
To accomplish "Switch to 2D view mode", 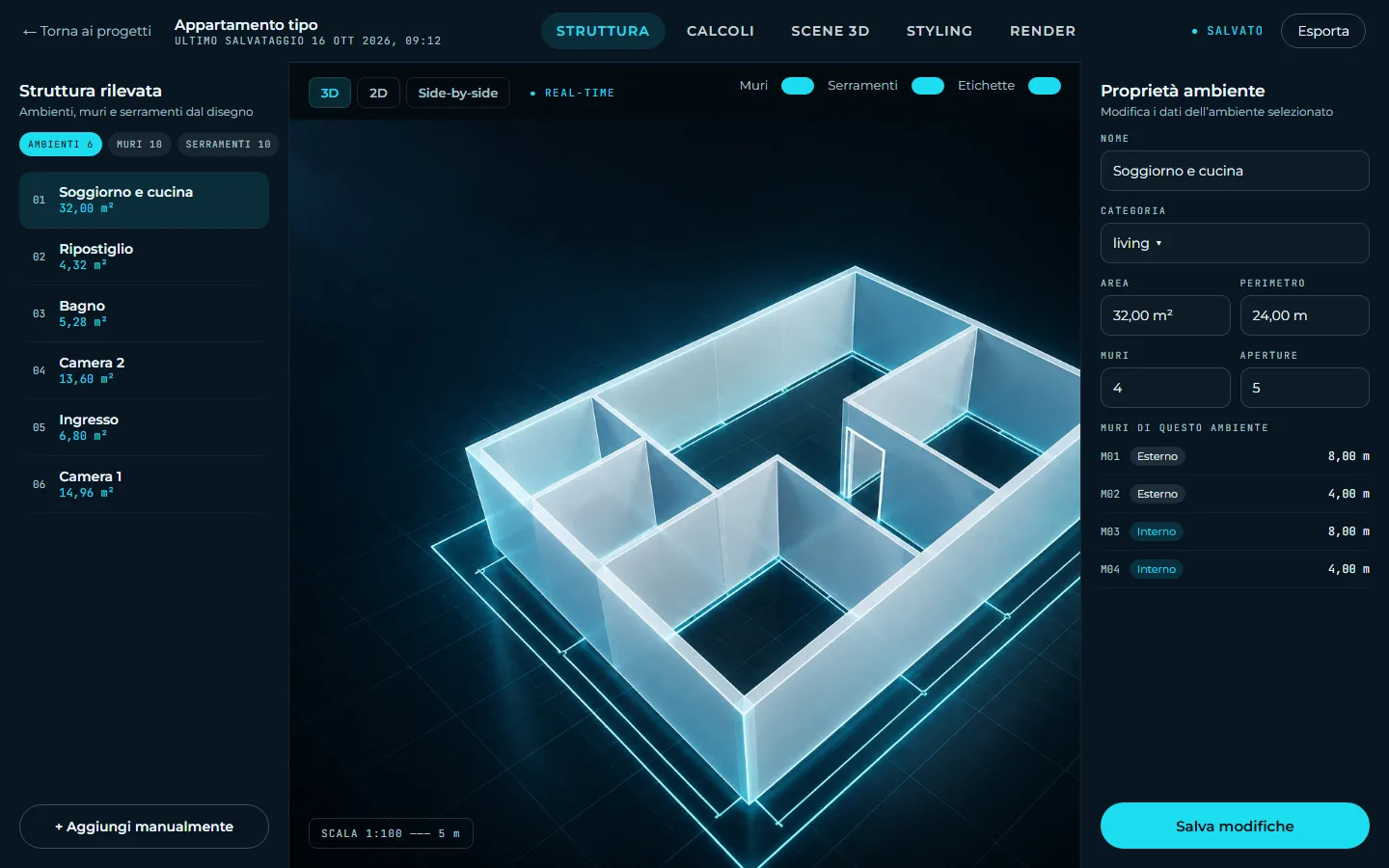I will pyautogui.click(x=378, y=93).
